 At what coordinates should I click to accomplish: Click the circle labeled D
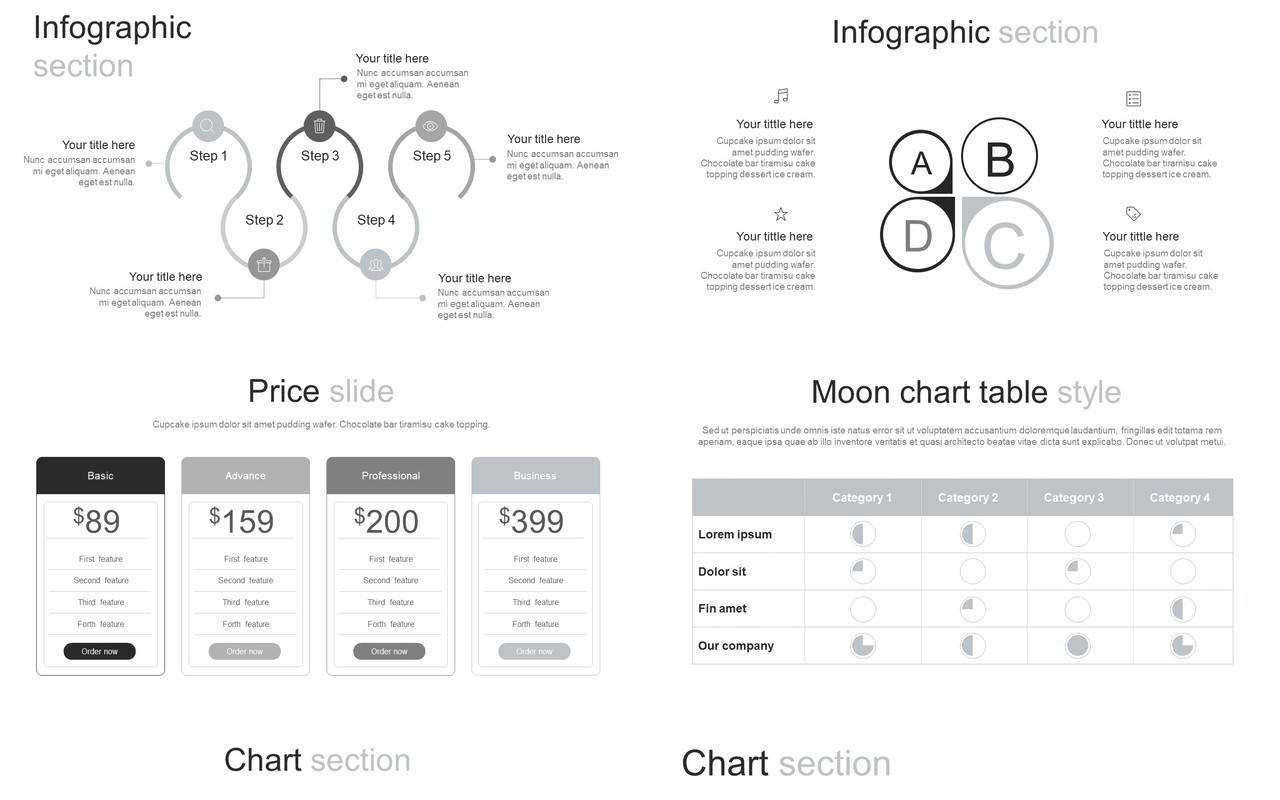(x=917, y=235)
